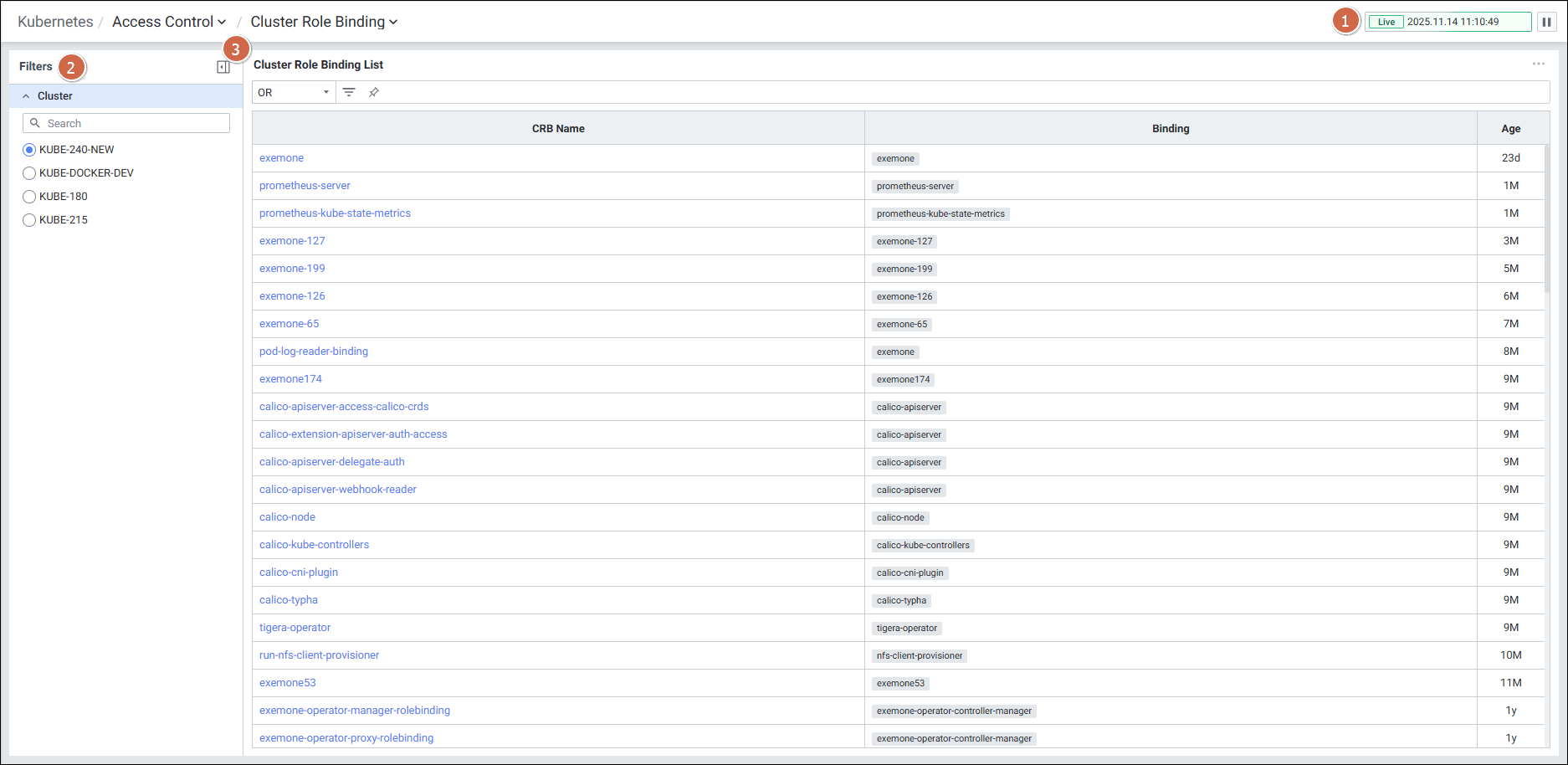Focus the cluster Search input field
Viewport: 1568px width, 765px height.
[x=134, y=123]
